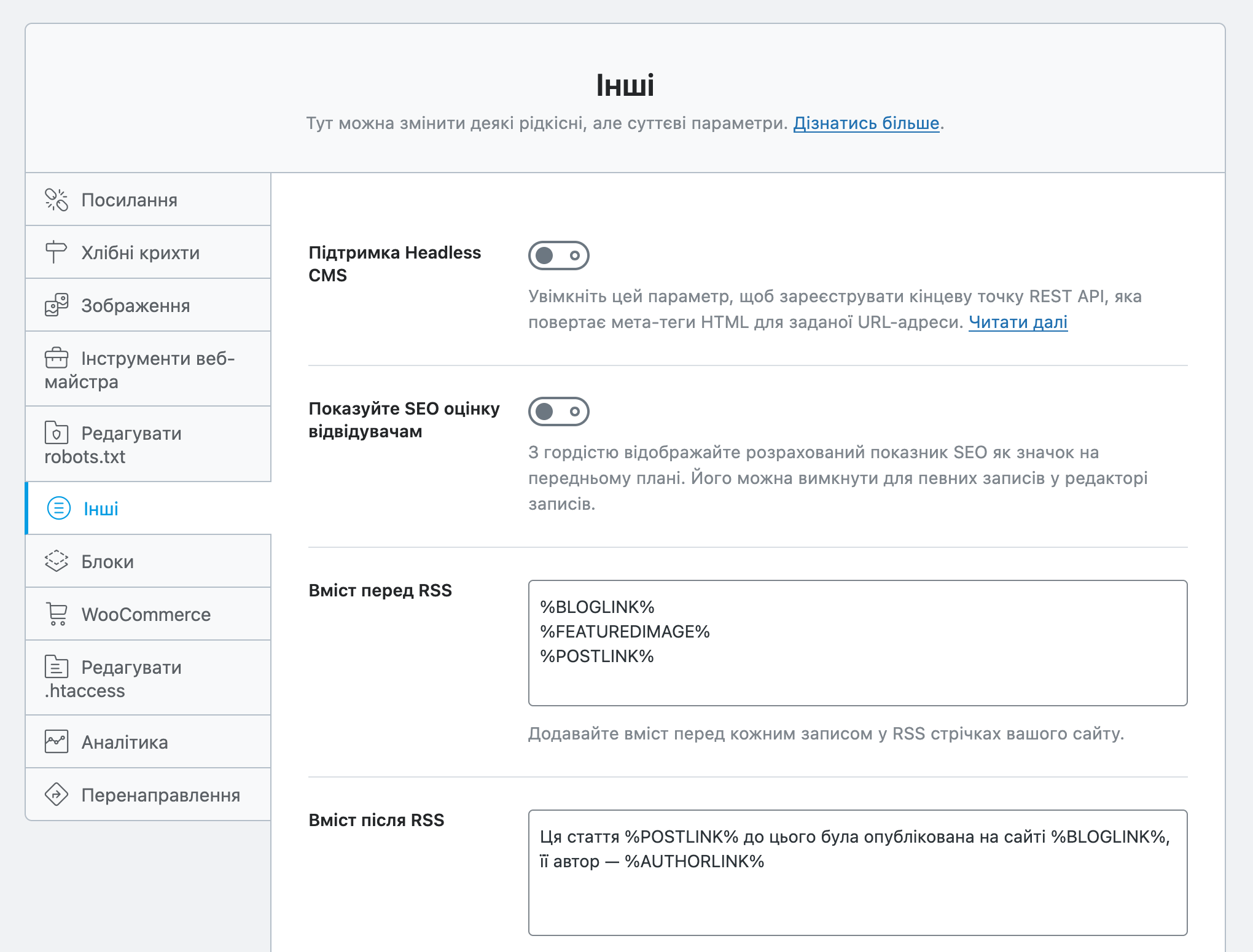Click the images icon beside Зображення
Screen dimensions: 1253x952
pyautogui.click(x=57, y=305)
